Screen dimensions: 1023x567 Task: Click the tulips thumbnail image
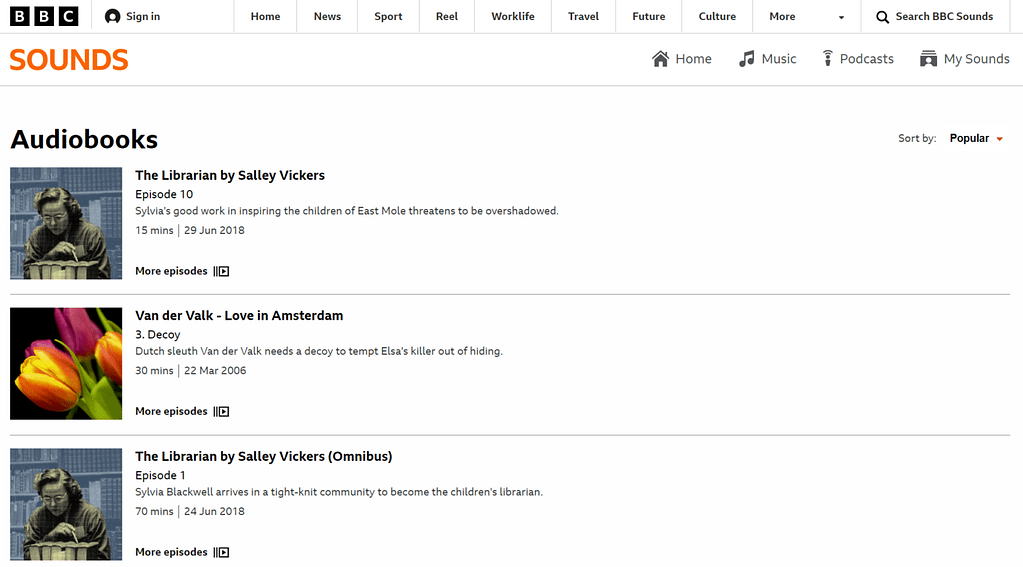coord(66,363)
